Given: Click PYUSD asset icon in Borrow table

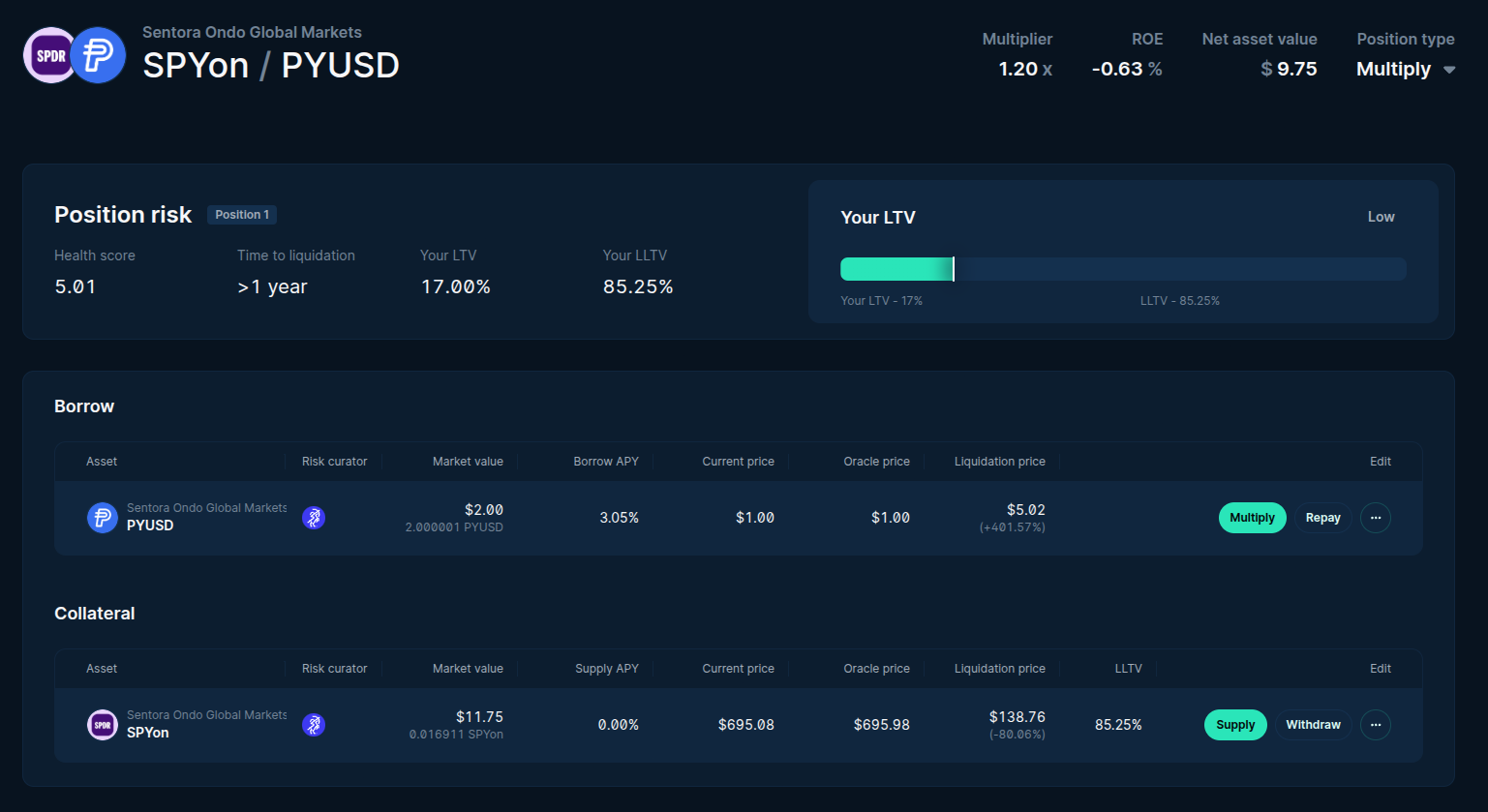Looking at the screenshot, I should [x=102, y=518].
